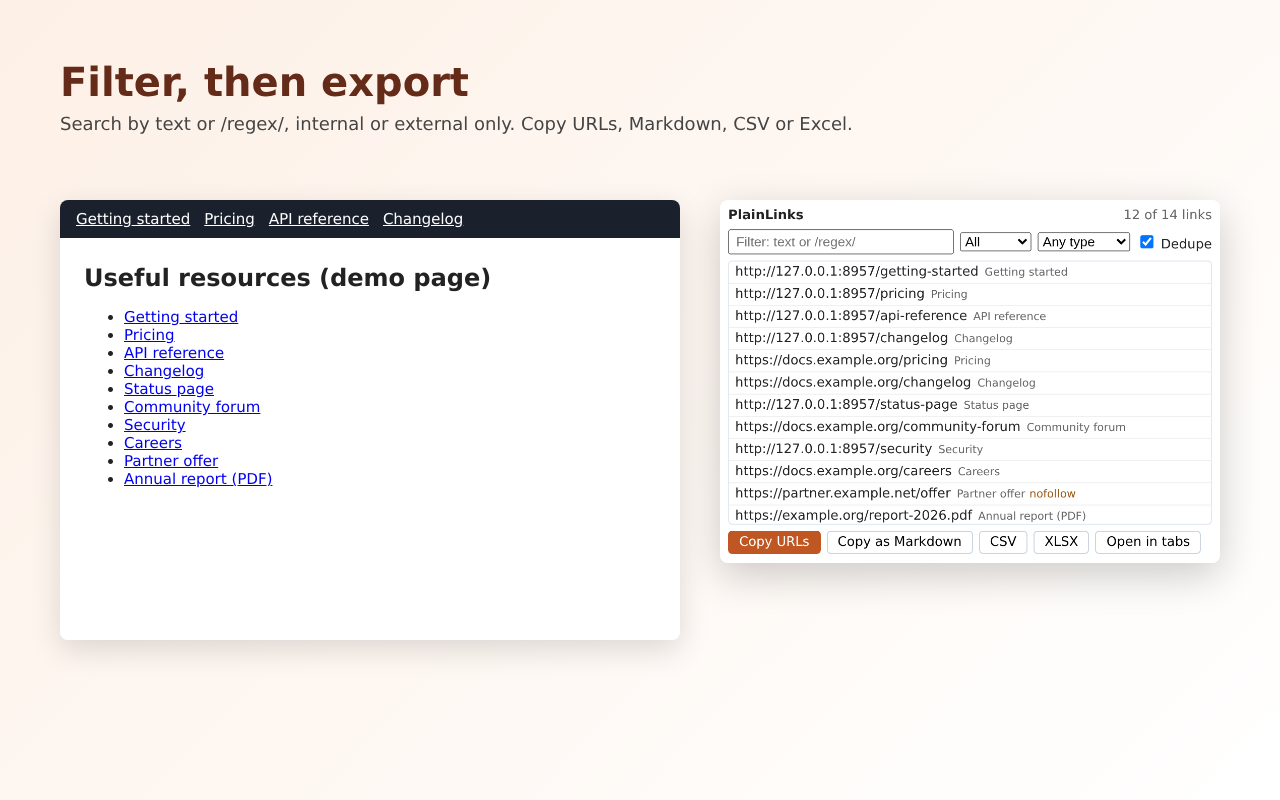Open the Security link in the list
Viewport: 1280px width, 800px height.
click(x=155, y=425)
